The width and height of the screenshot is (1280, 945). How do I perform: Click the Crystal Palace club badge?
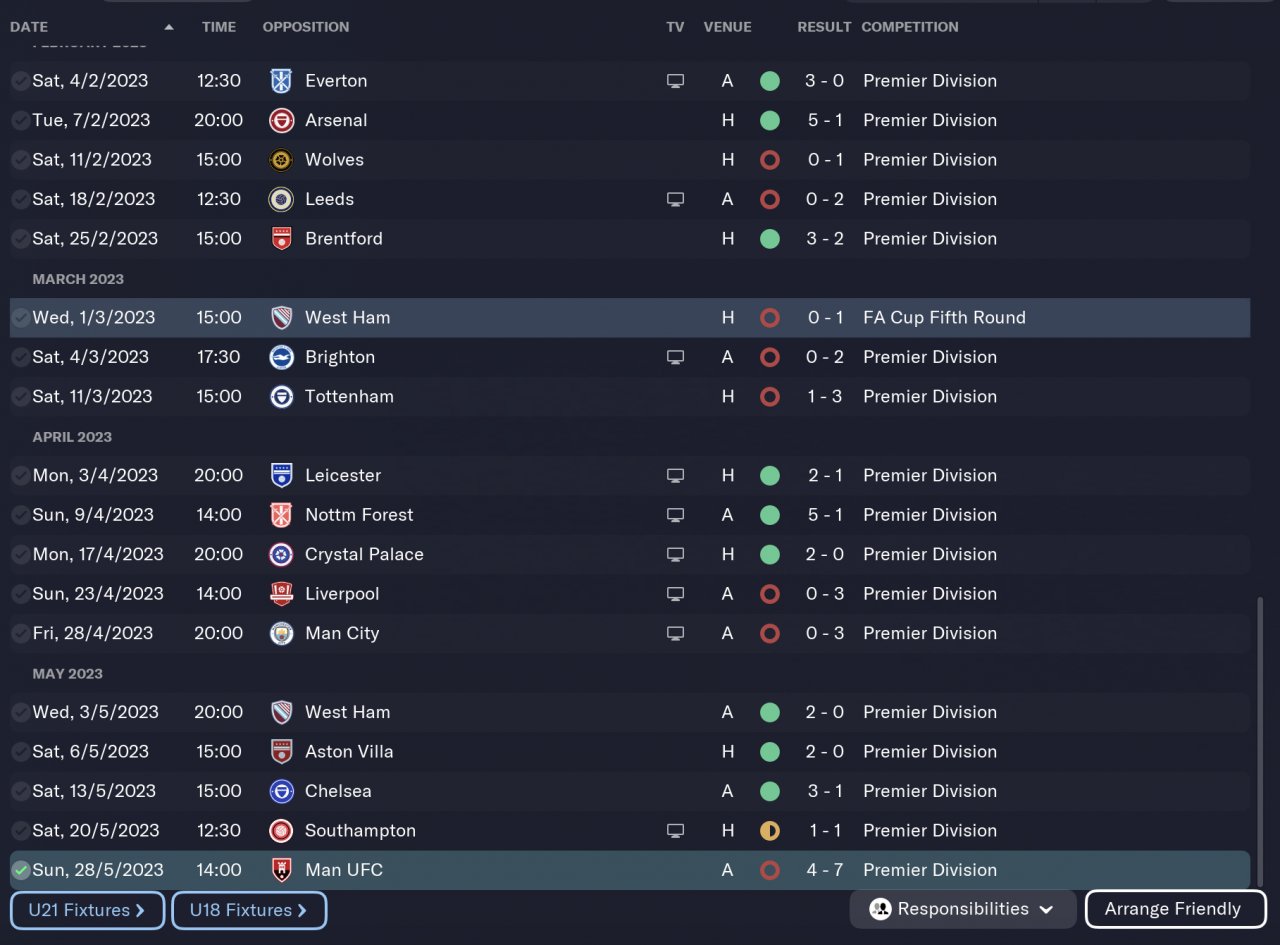(281, 555)
